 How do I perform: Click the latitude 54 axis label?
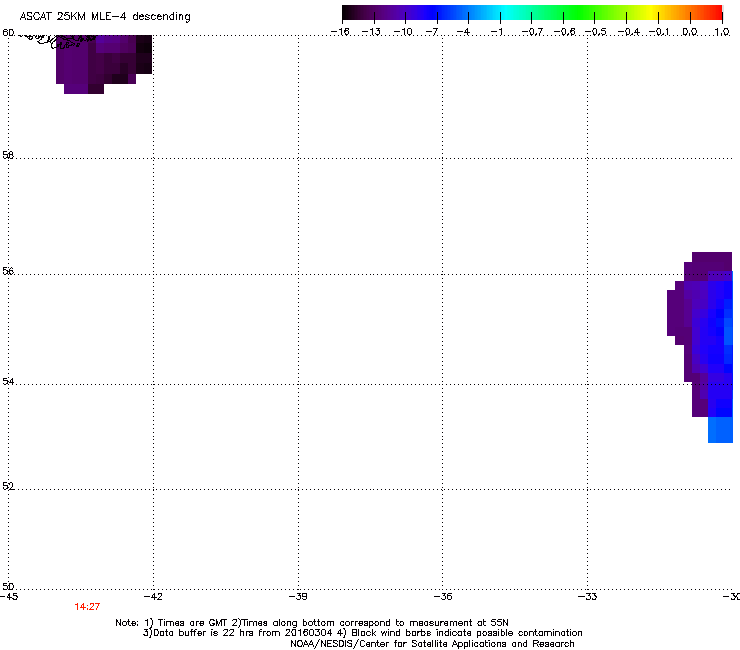[x=8, y=381]
